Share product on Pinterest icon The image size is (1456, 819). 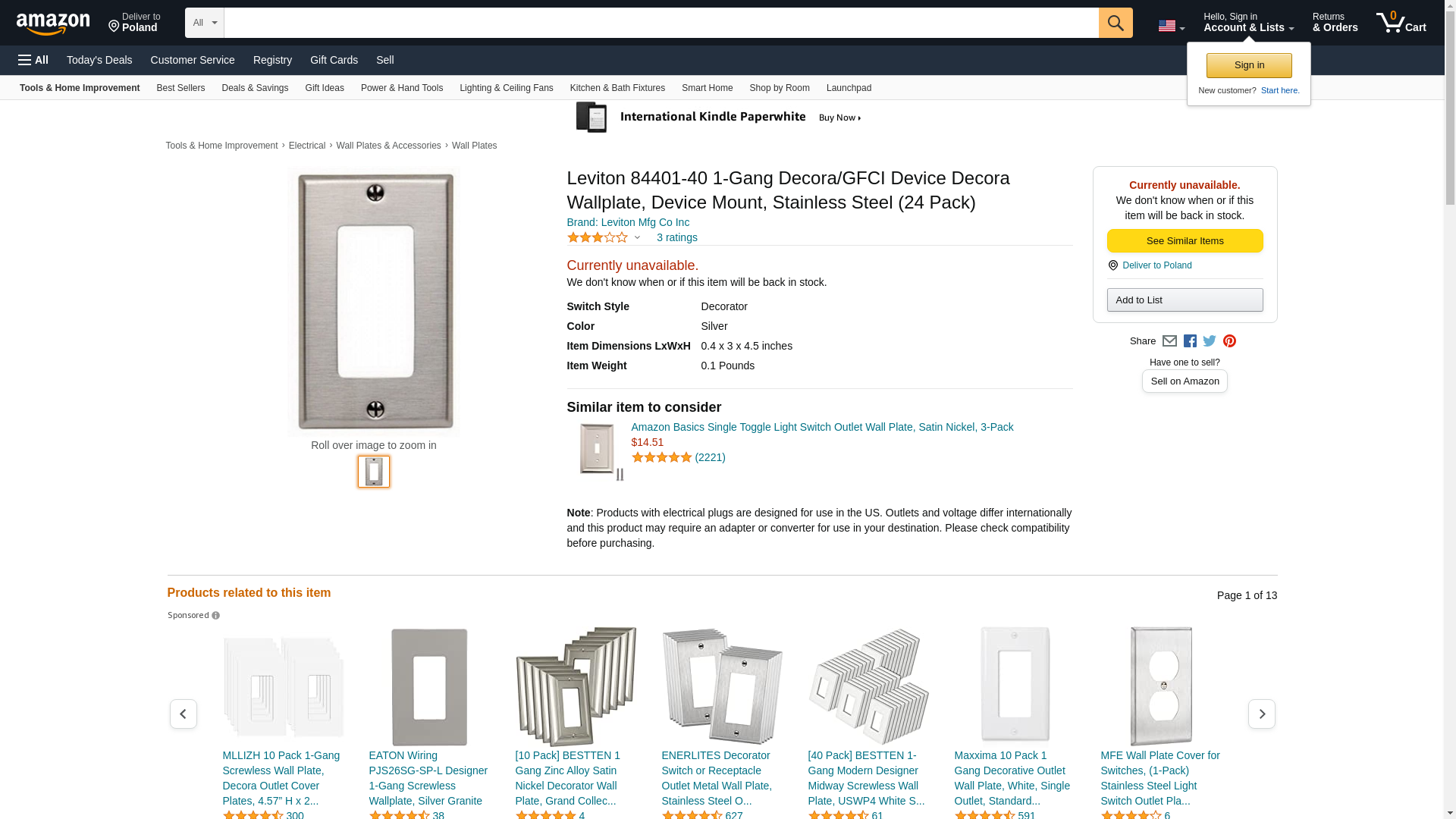coord(1229,341)
